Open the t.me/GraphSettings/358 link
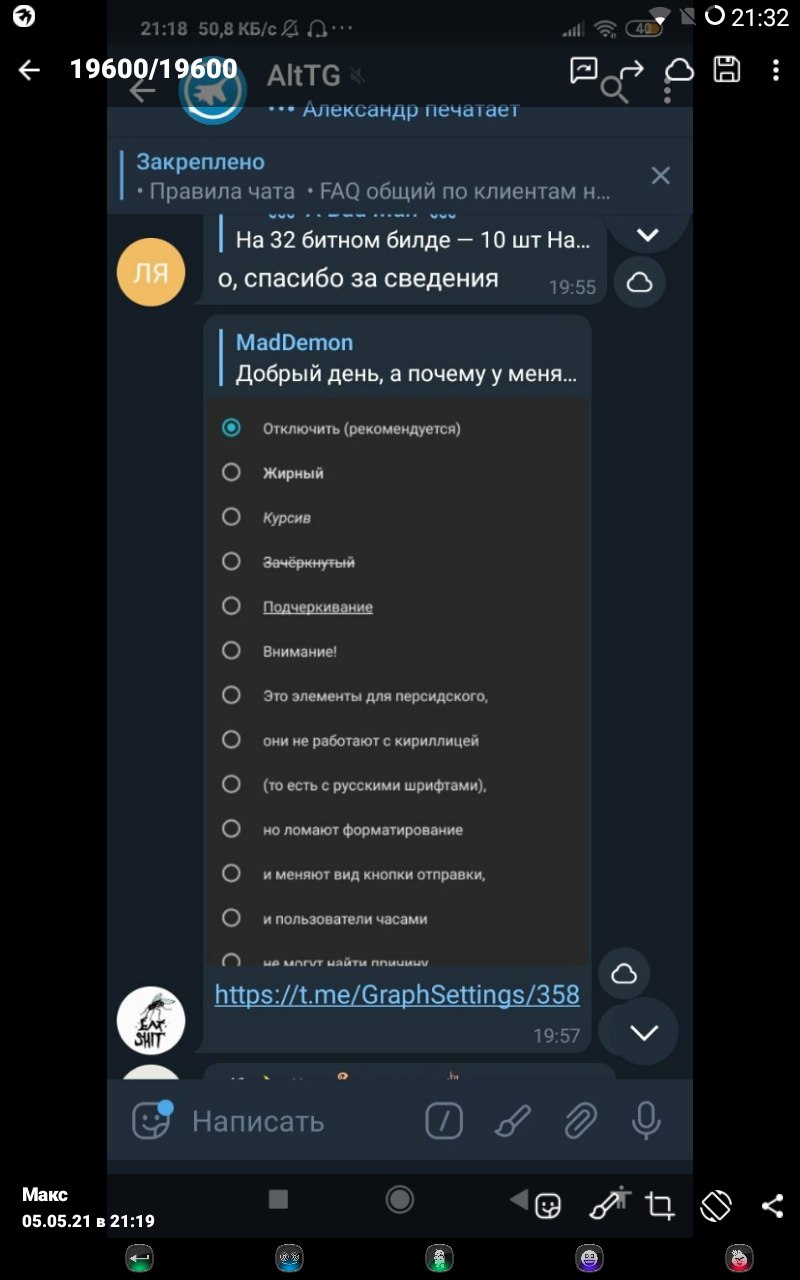This screenshot has height=1280, width=800. (397, 994)
